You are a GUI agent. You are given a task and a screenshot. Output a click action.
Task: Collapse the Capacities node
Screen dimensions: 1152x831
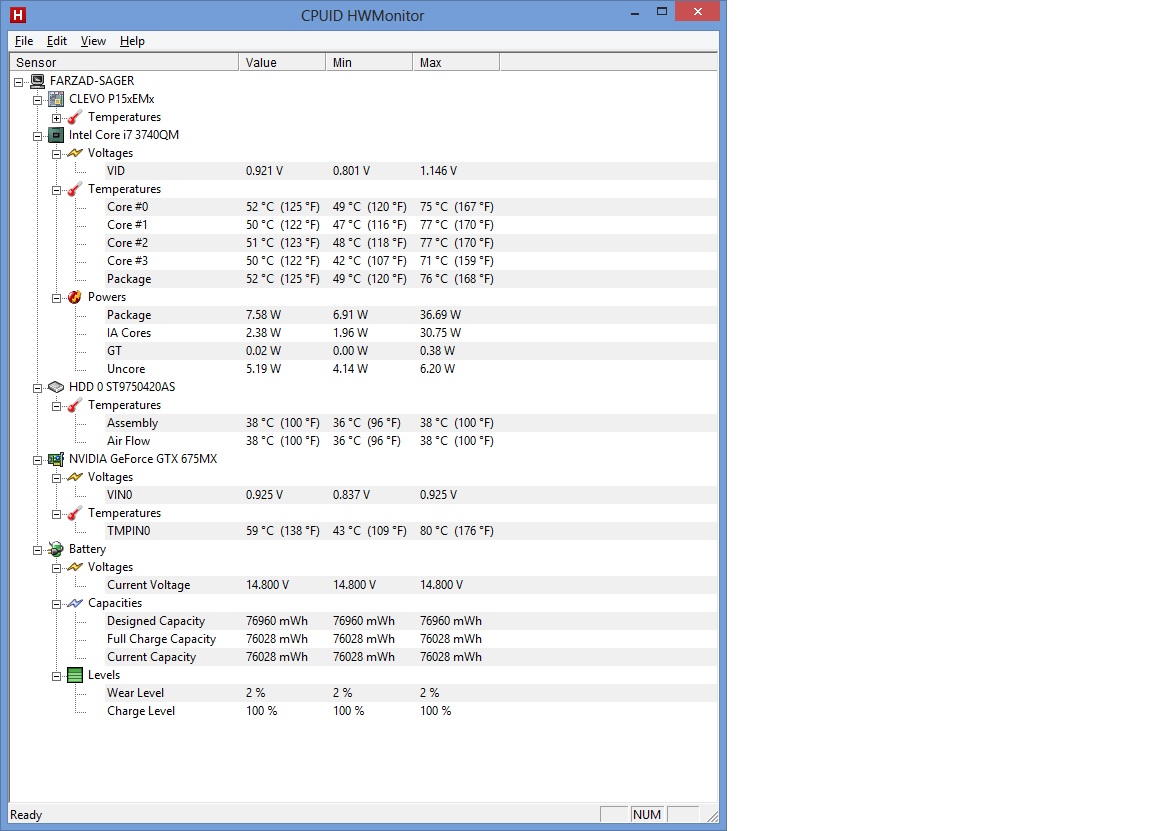pos(57,604)
